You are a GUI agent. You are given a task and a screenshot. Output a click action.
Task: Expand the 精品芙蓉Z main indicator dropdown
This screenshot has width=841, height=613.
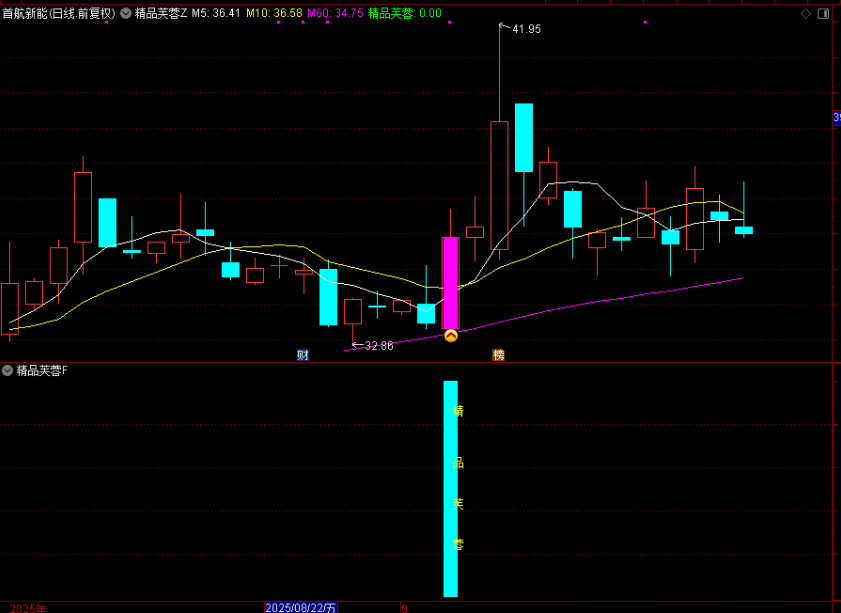(x=126, y=14)
